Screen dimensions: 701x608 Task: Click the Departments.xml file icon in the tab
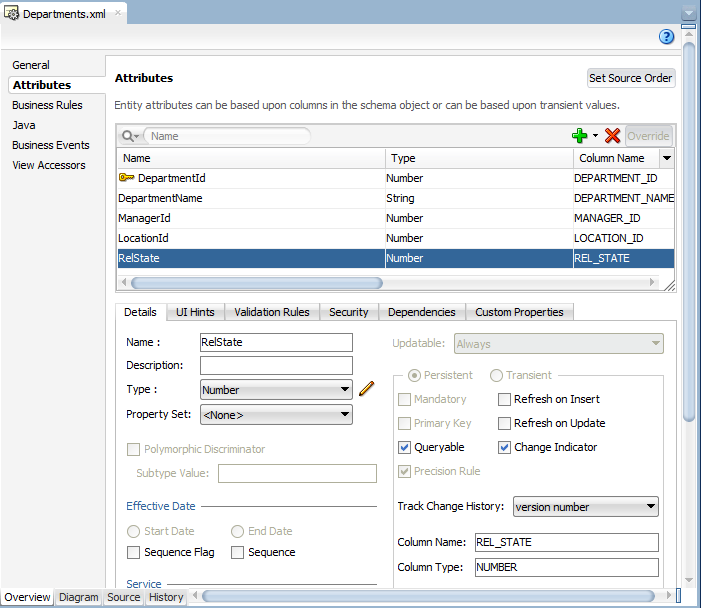click(x=11, y=13)
